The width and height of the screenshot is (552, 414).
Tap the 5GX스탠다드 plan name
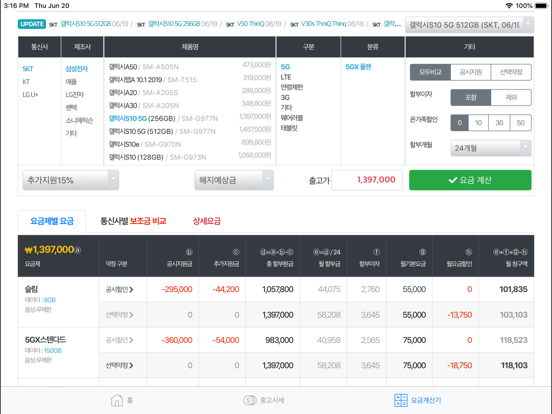coord(45,340)
